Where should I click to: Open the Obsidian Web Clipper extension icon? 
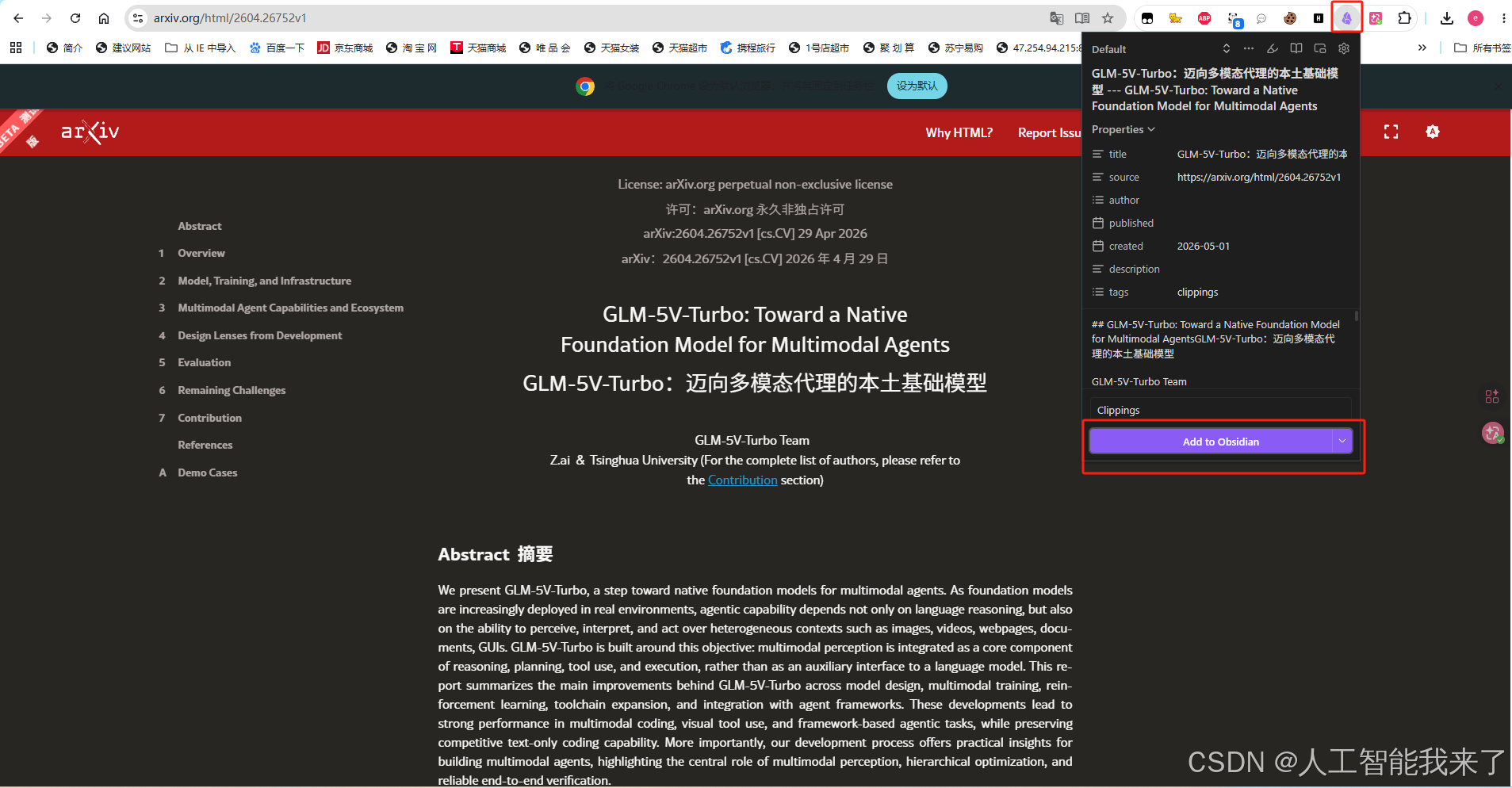point(1346,18)
